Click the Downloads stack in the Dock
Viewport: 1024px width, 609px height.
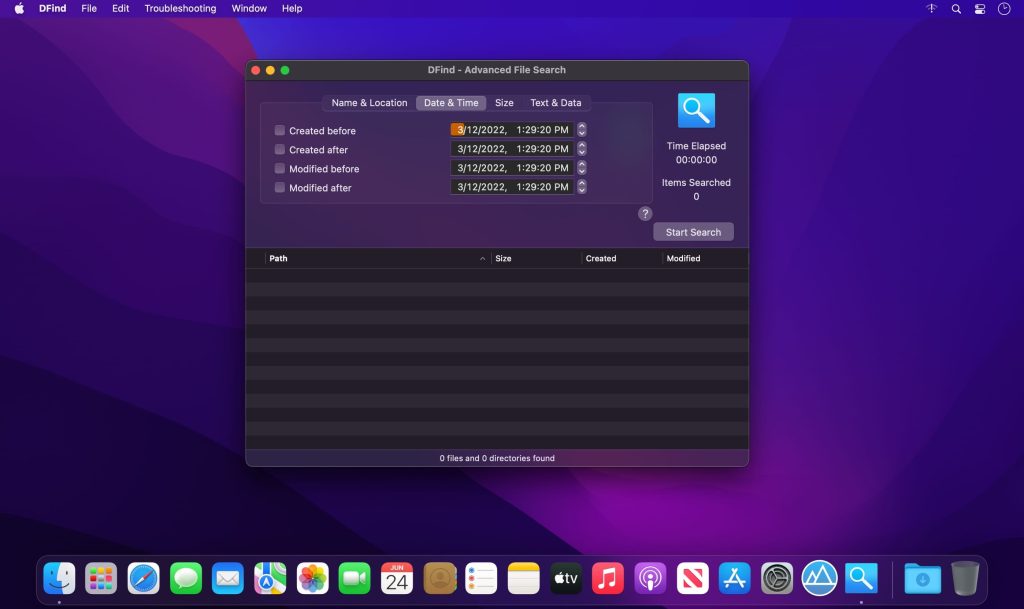coord(921,578)
